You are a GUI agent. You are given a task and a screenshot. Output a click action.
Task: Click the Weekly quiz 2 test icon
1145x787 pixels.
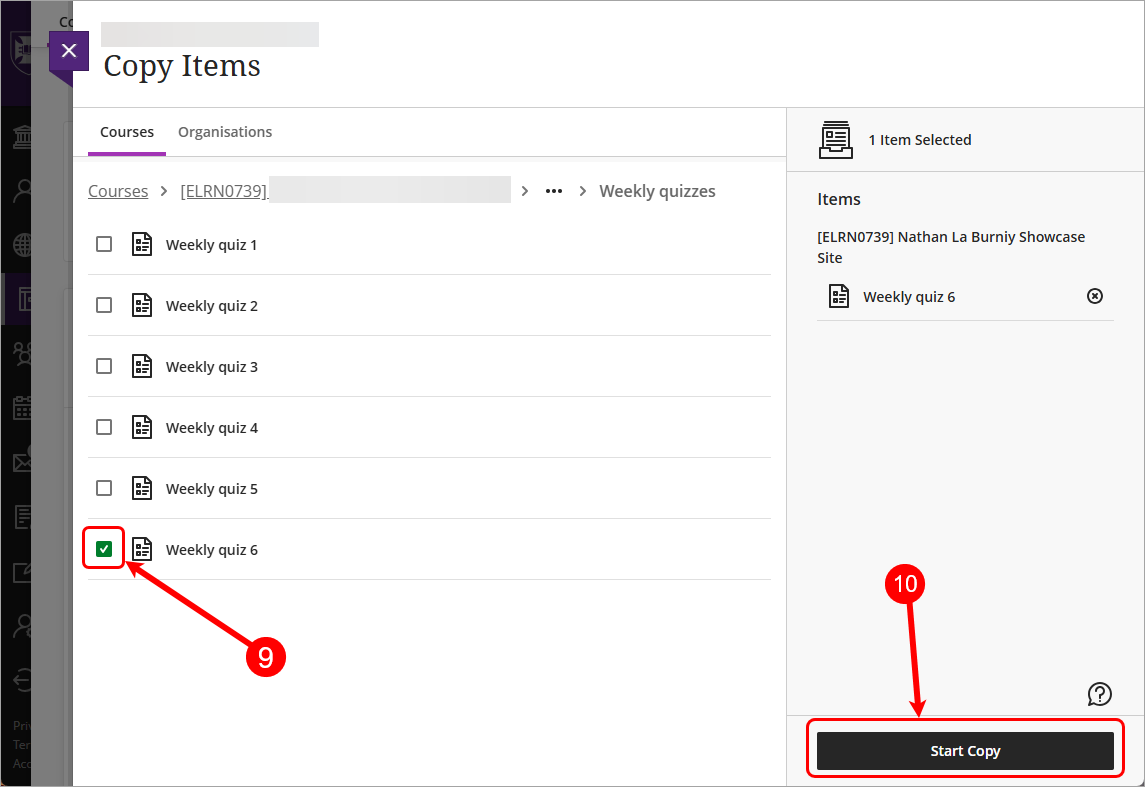[x=142, y=305]
